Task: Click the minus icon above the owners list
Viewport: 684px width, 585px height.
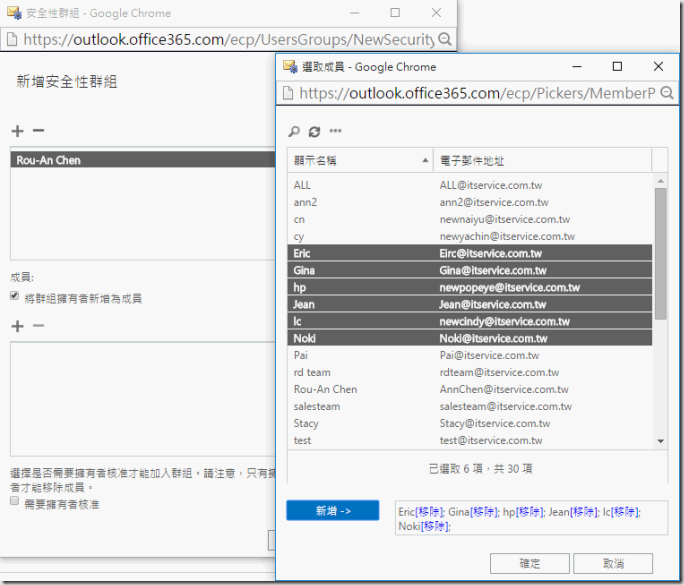Action: tap(38, 131)
